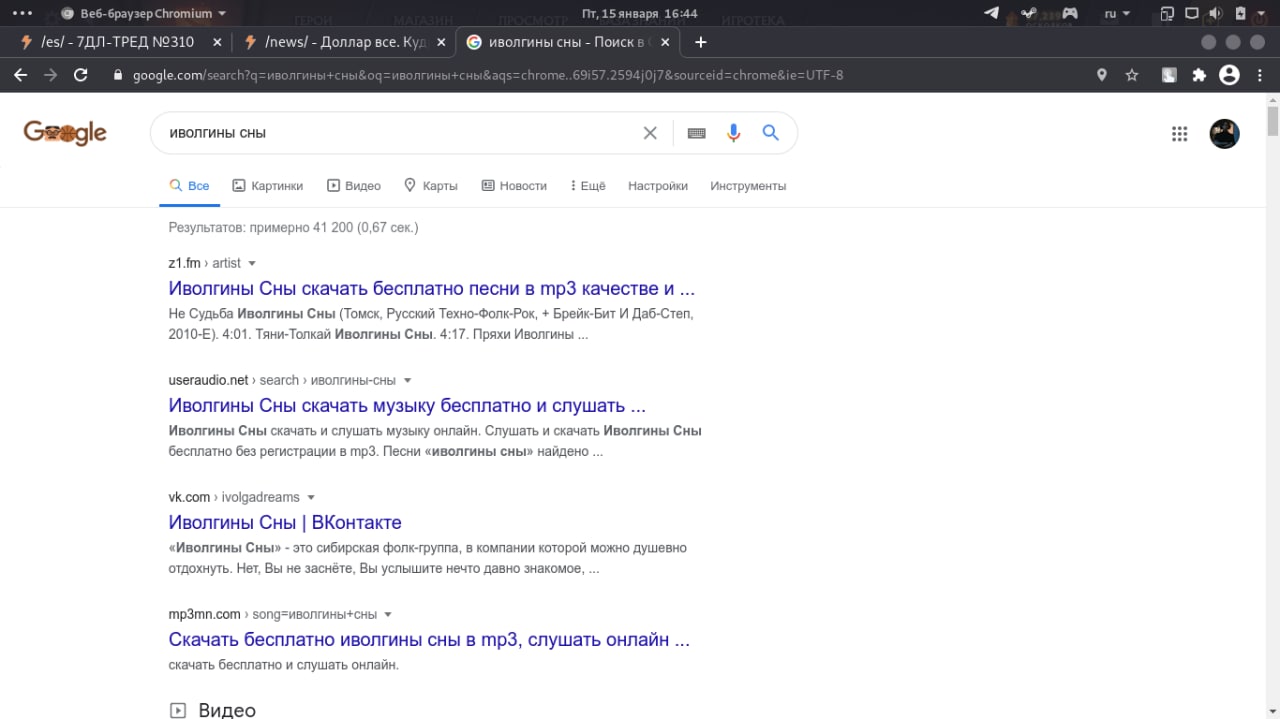Switch to Картинки results
This screenshot has height=719, width=1280.
point(267,186)
